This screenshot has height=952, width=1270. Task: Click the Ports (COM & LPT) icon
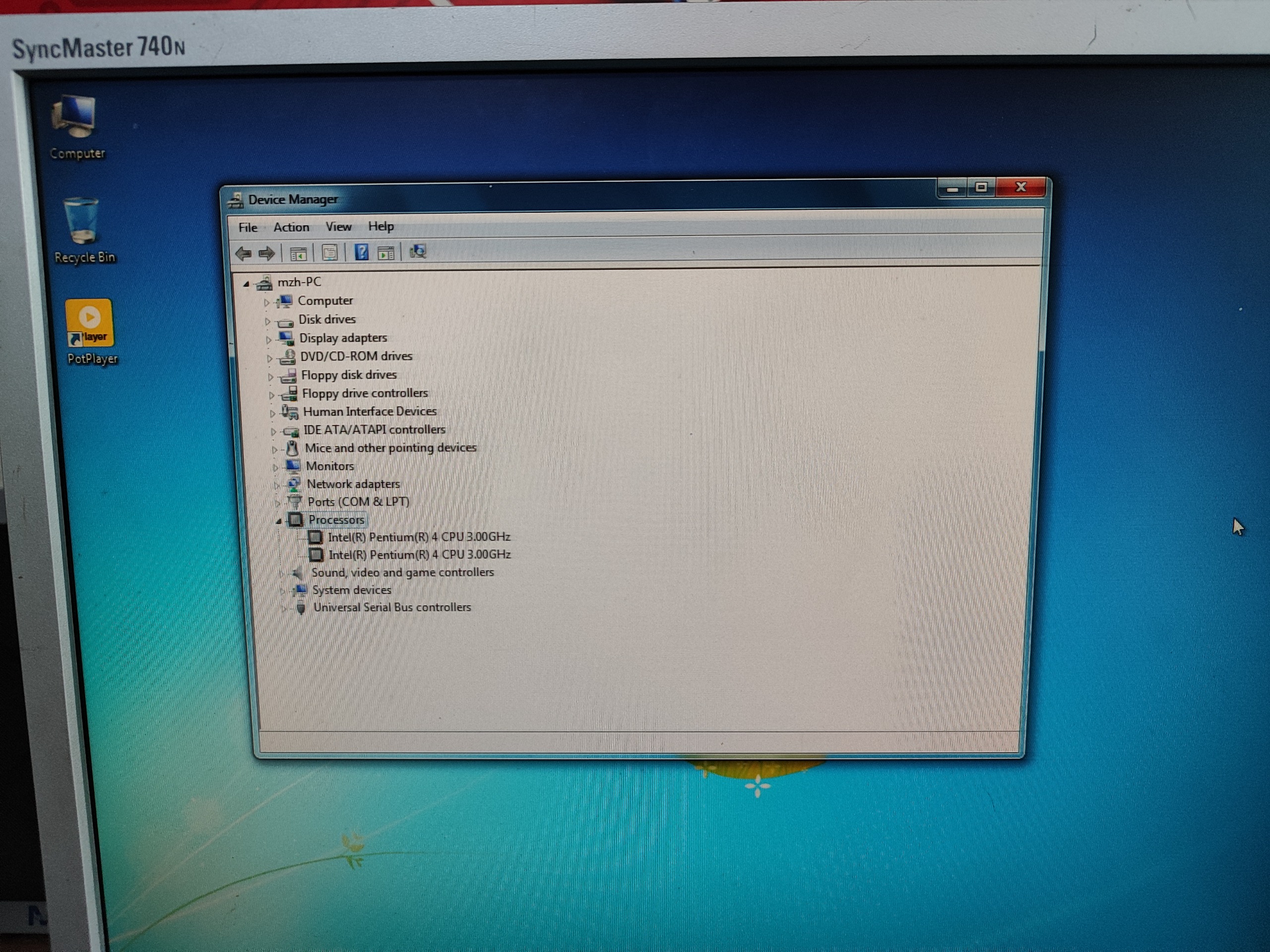[x=295, y=502]
